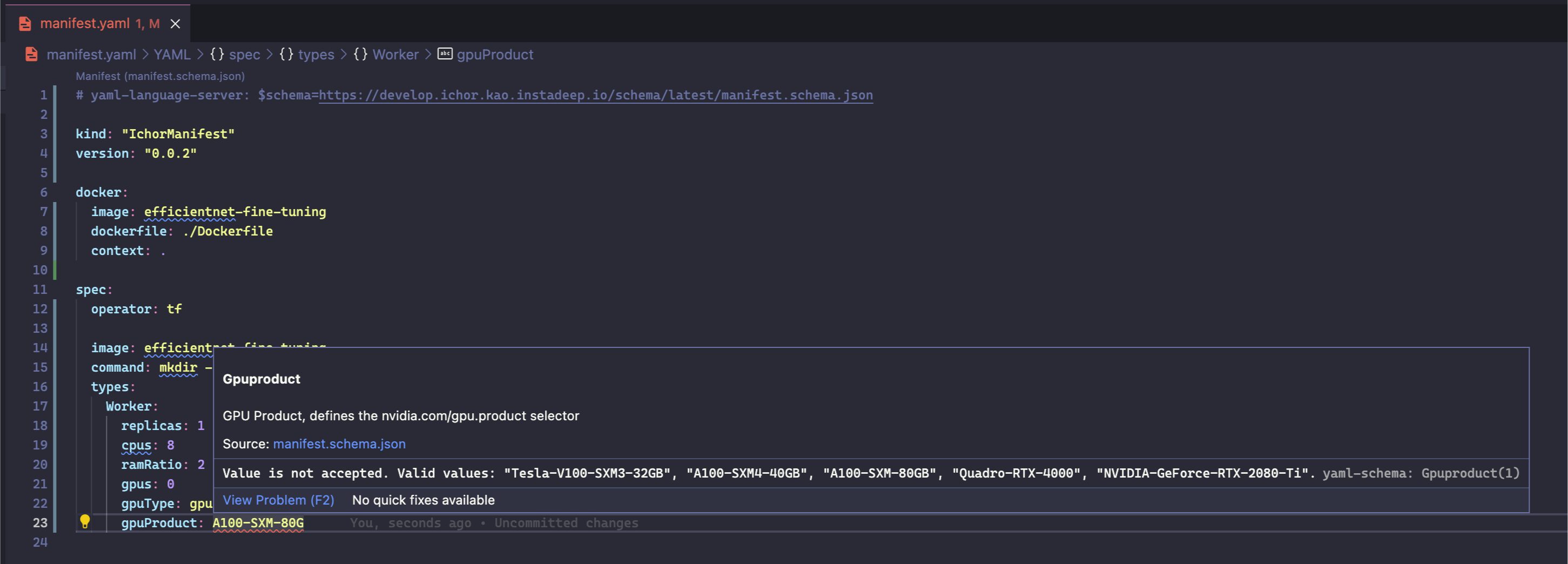Image resolution: width=1568 pixels, height=564 pixels.
Task: Expand chevron after Worker breadcrumb
Action: click(x=428, y=54)
